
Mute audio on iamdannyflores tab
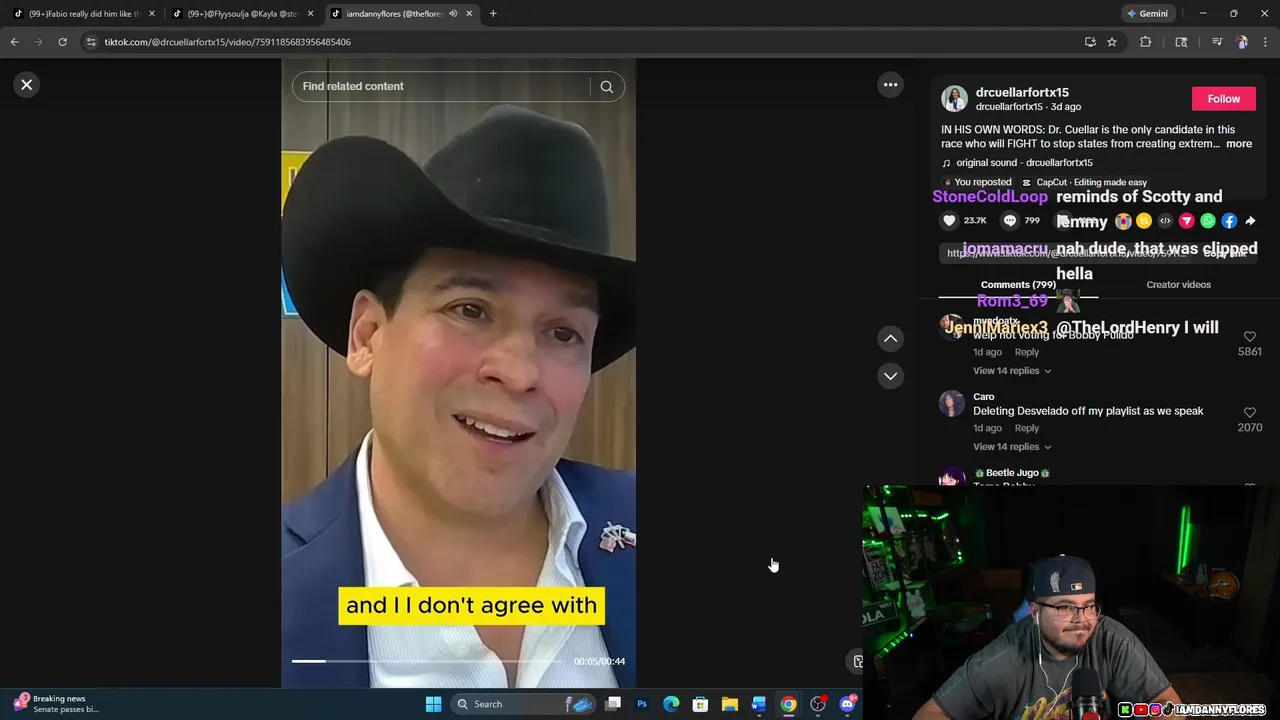click(453, 14)
